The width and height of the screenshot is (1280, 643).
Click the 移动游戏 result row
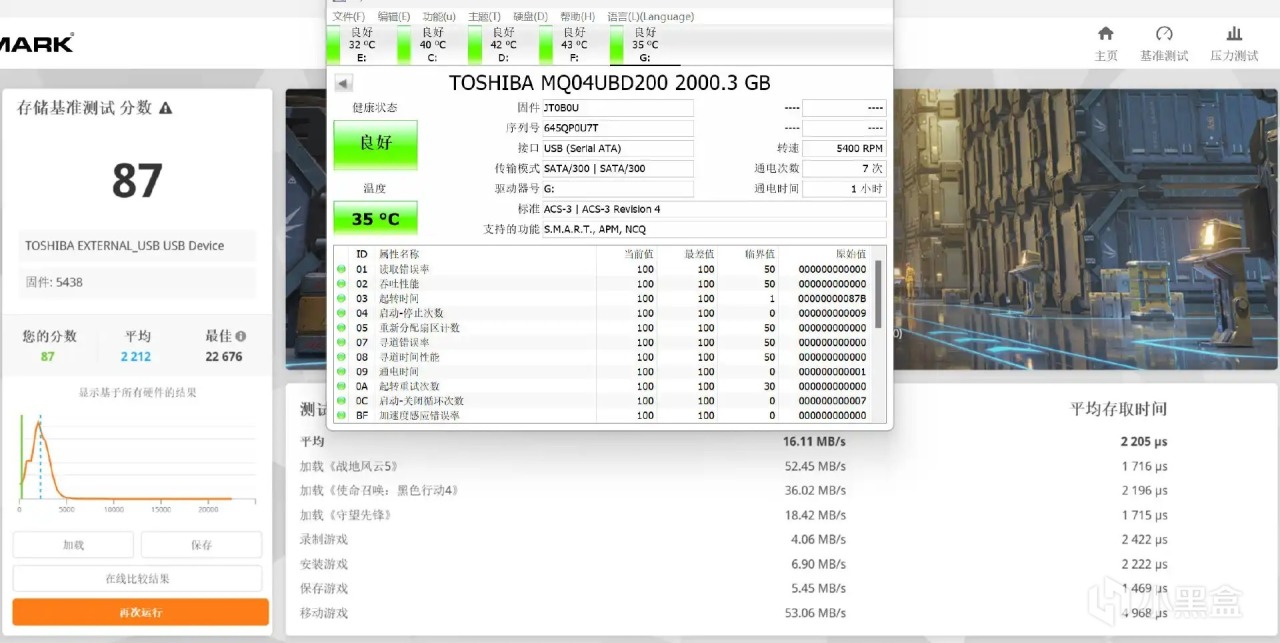click(x=734, y=613)
